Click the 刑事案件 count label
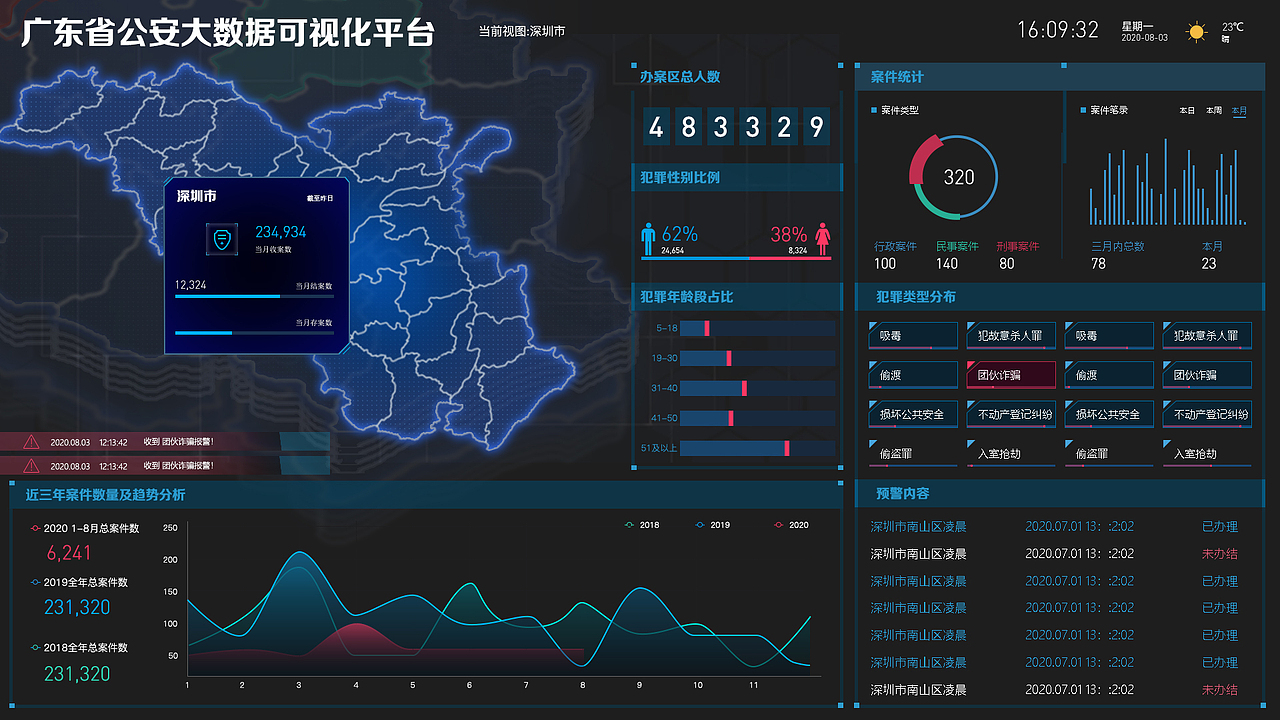1280x720 pixels. (1018, 246)
